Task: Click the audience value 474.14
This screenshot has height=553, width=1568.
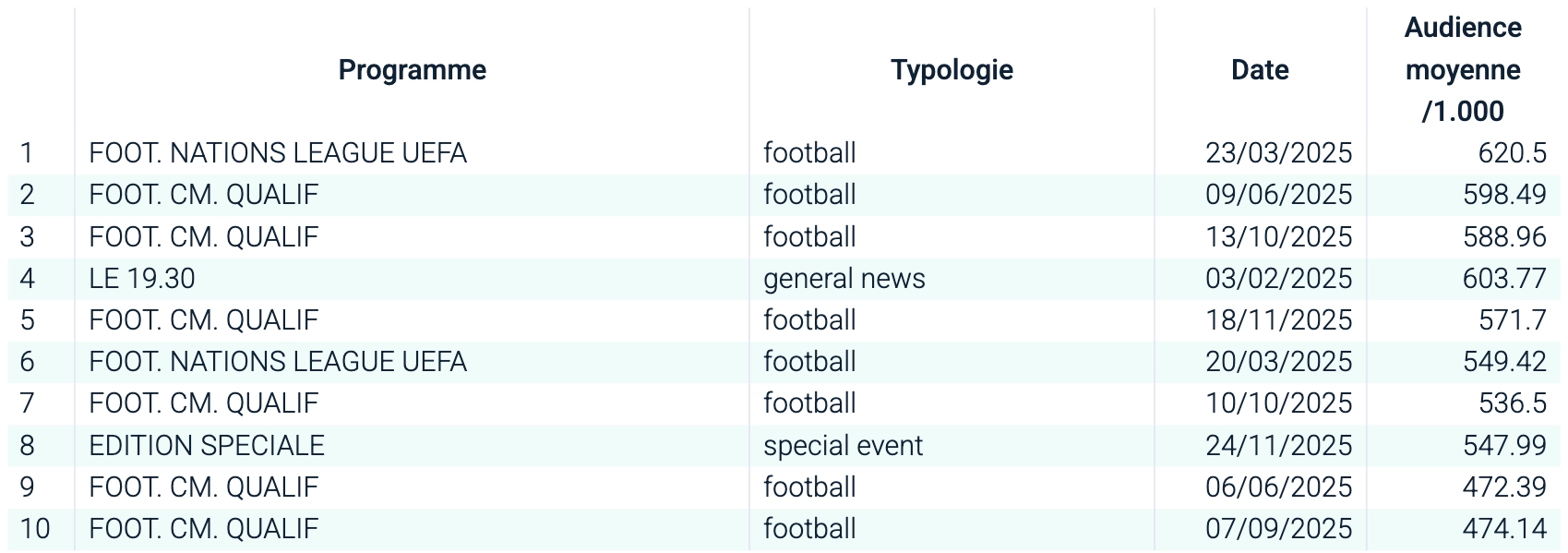Action: pos(1504,529)
